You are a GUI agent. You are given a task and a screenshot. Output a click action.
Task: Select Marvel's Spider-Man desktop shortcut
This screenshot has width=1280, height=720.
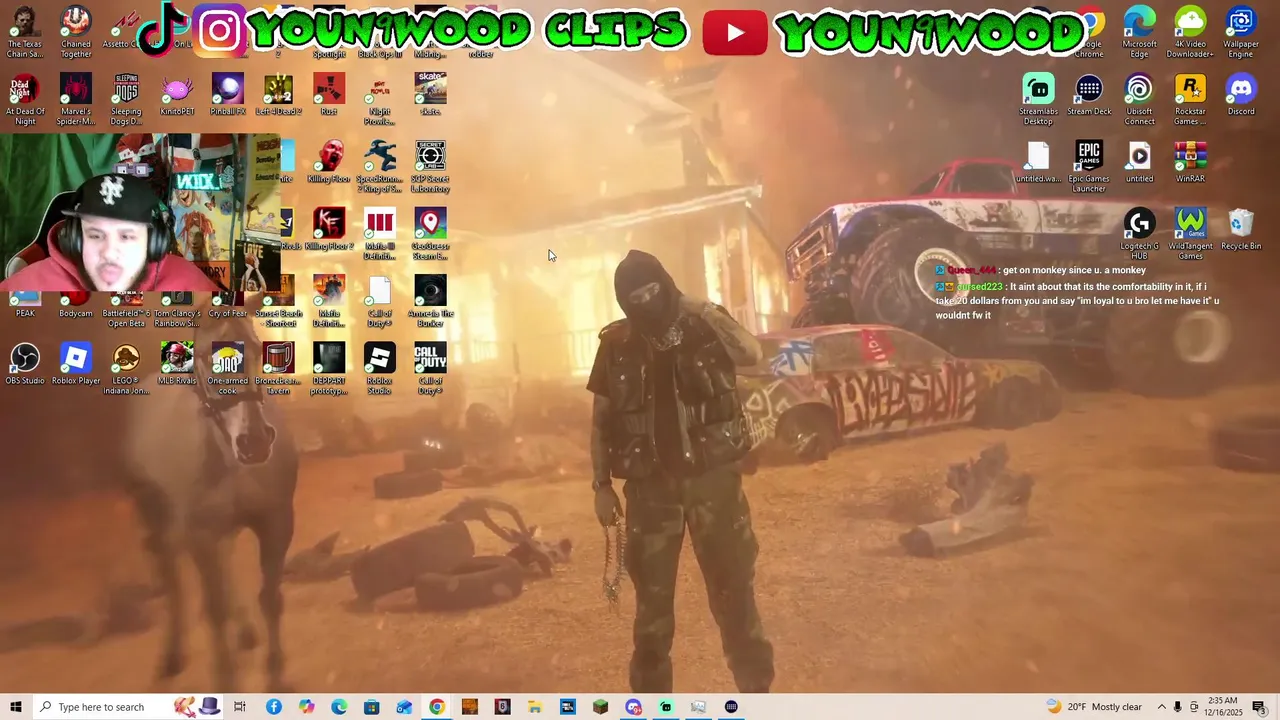click(x=75, y=100)
